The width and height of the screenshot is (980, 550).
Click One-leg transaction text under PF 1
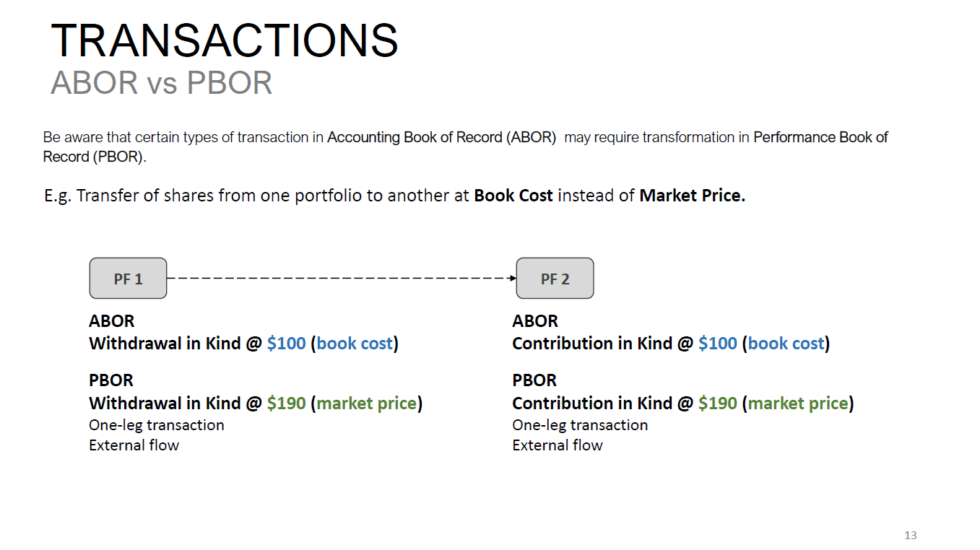pyautogui.click(x=156, y=425)
